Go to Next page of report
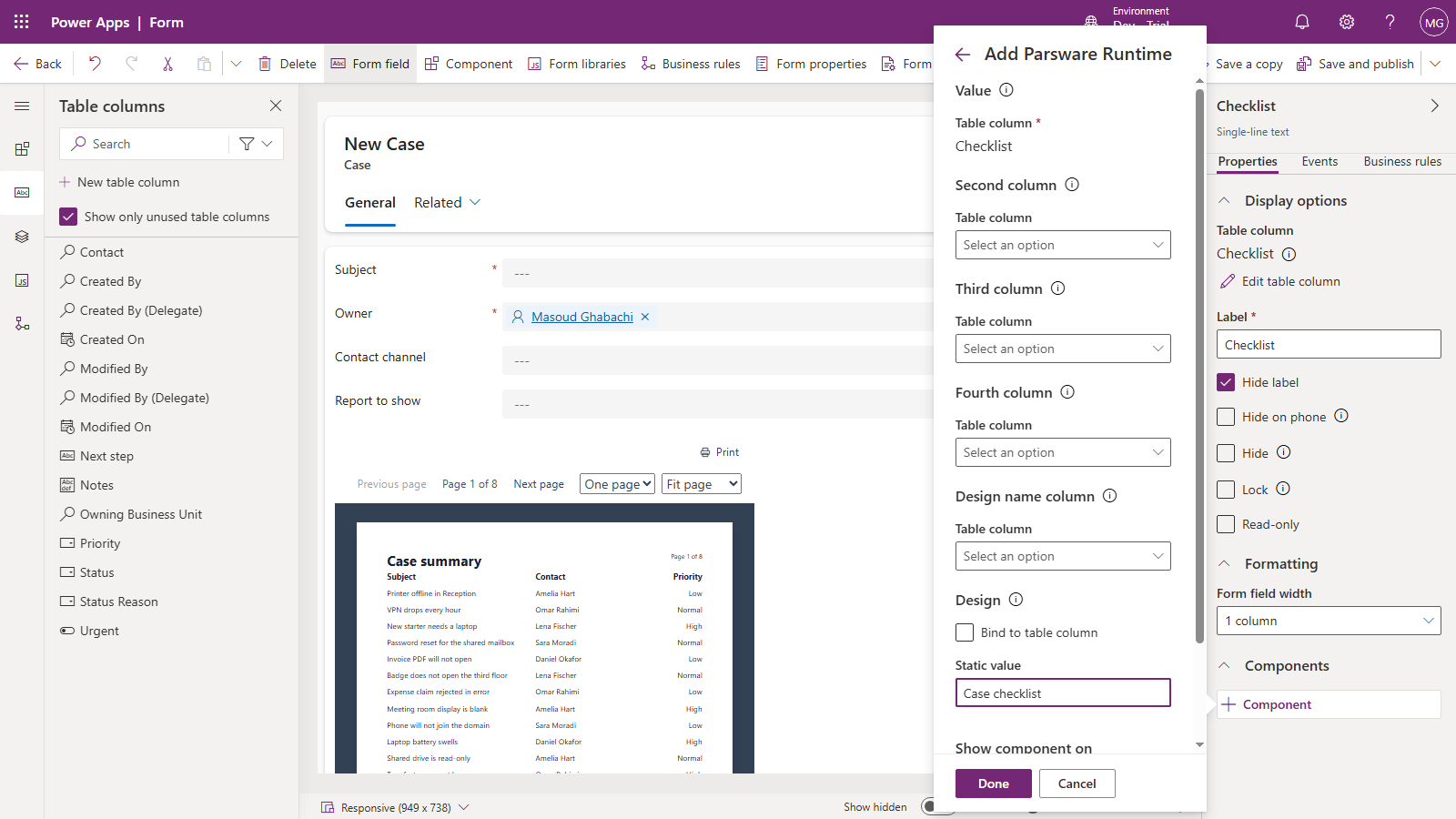 (x=539, y=484)
